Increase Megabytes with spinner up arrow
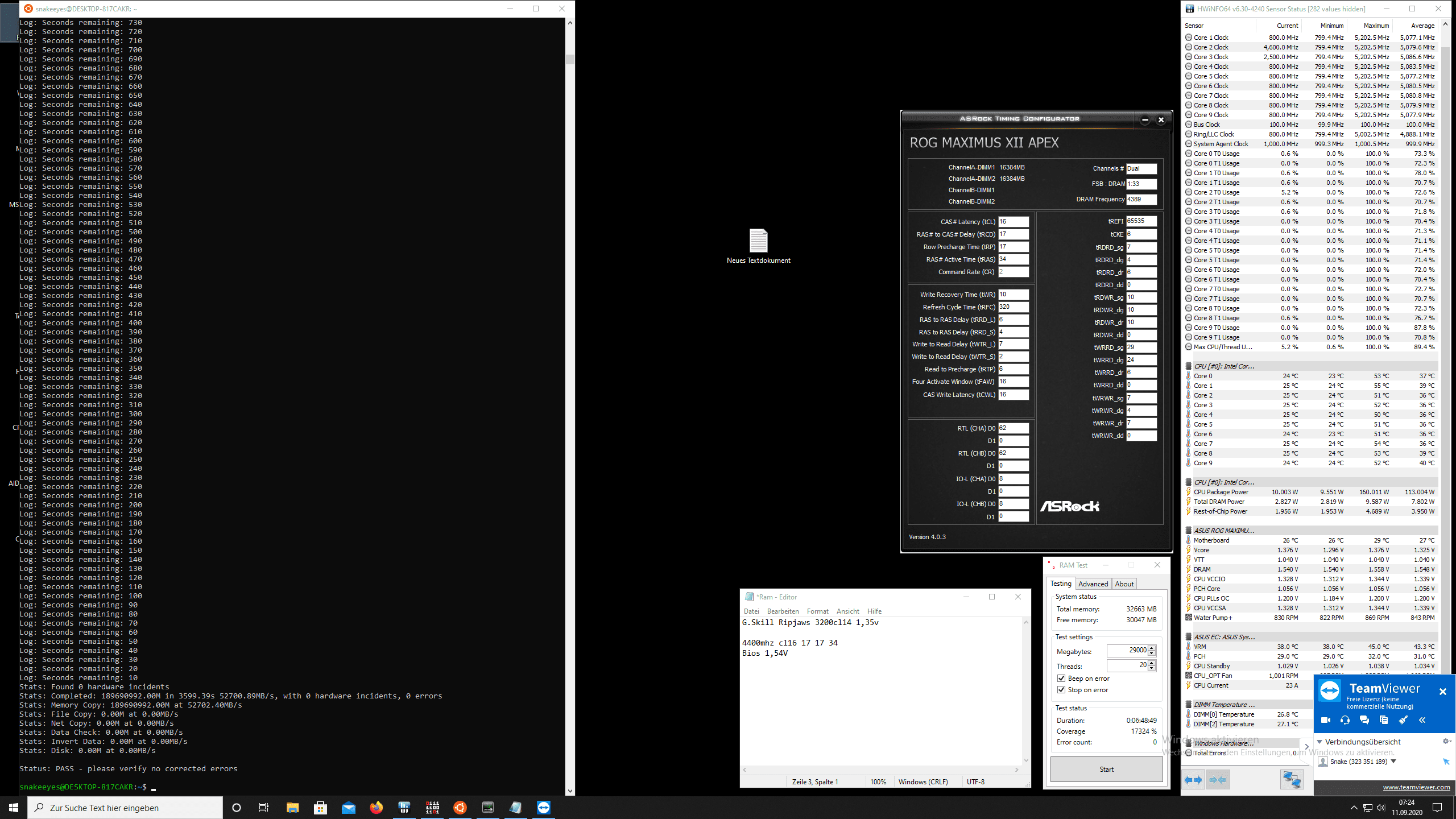1456x819 pixels. [1152, 648]
